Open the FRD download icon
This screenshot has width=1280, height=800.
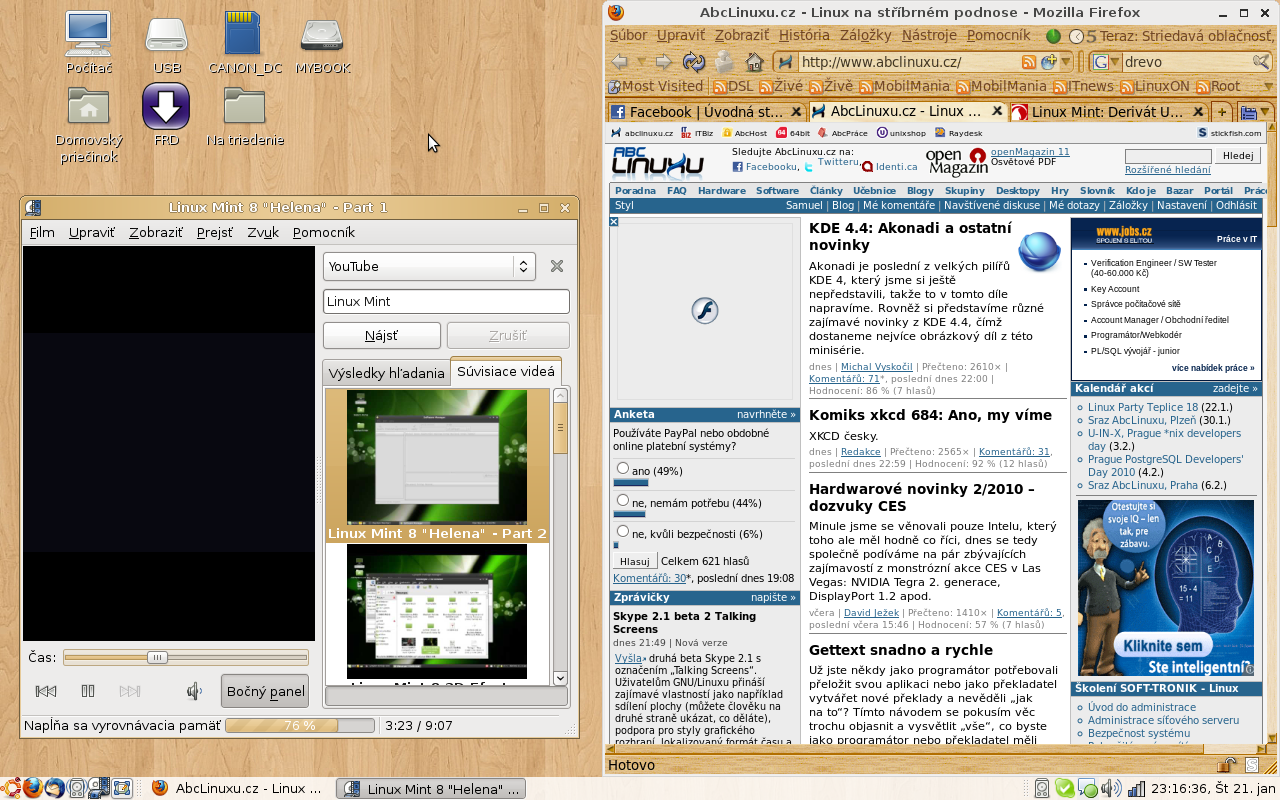coord(166,116)
